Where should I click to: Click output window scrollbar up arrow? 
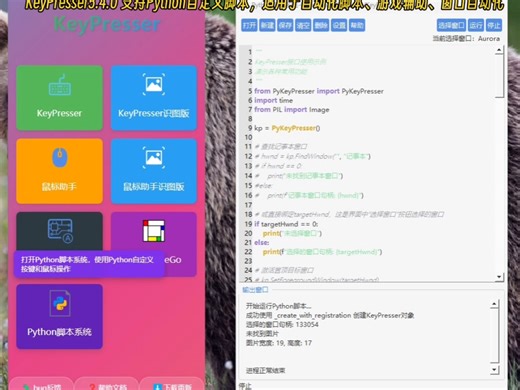coord(495,304)
